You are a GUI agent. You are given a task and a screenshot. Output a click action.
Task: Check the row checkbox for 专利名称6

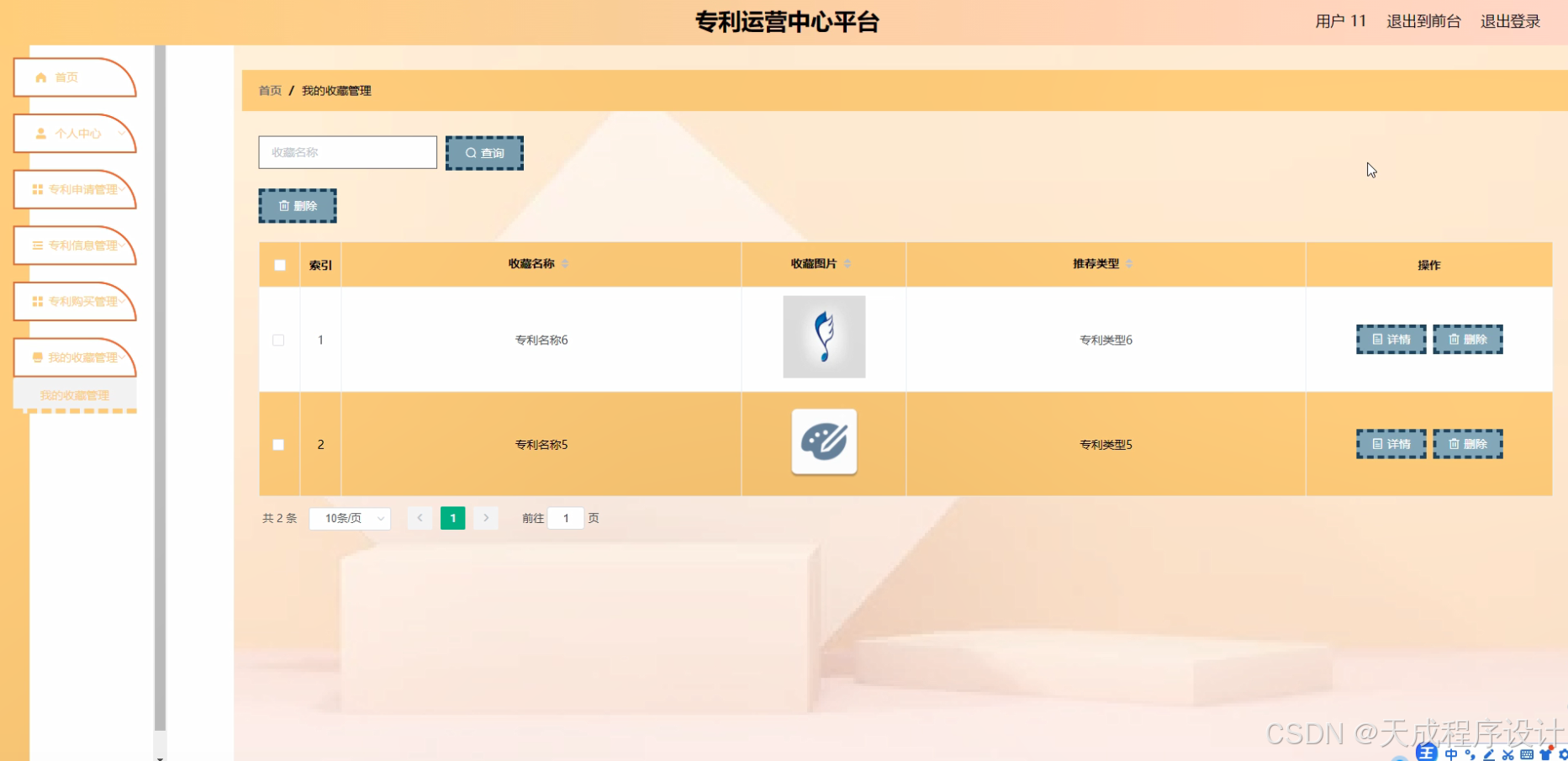[278, 340]
